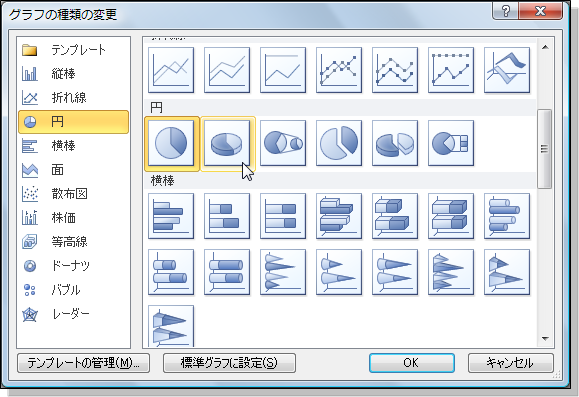Select the 3-D pie chart thumbnail

point(227,143)
